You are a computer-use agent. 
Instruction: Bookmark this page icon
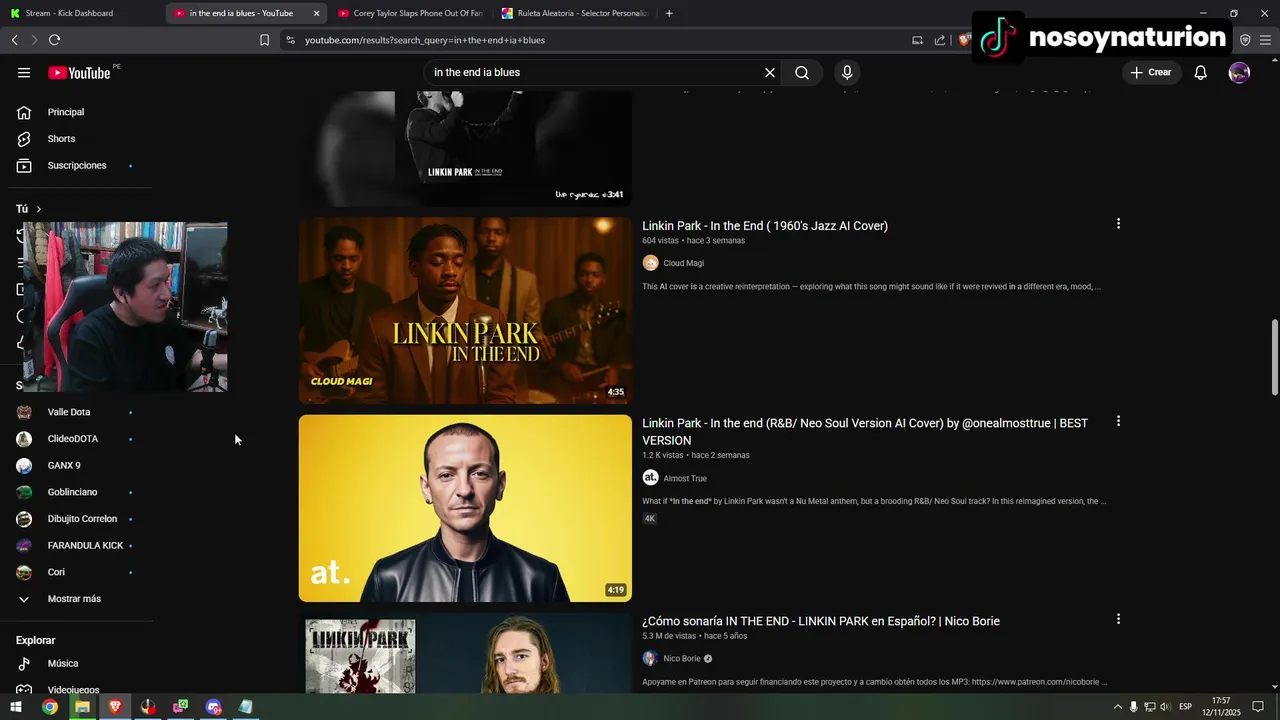pyautogui.click(x=264, y=40)
